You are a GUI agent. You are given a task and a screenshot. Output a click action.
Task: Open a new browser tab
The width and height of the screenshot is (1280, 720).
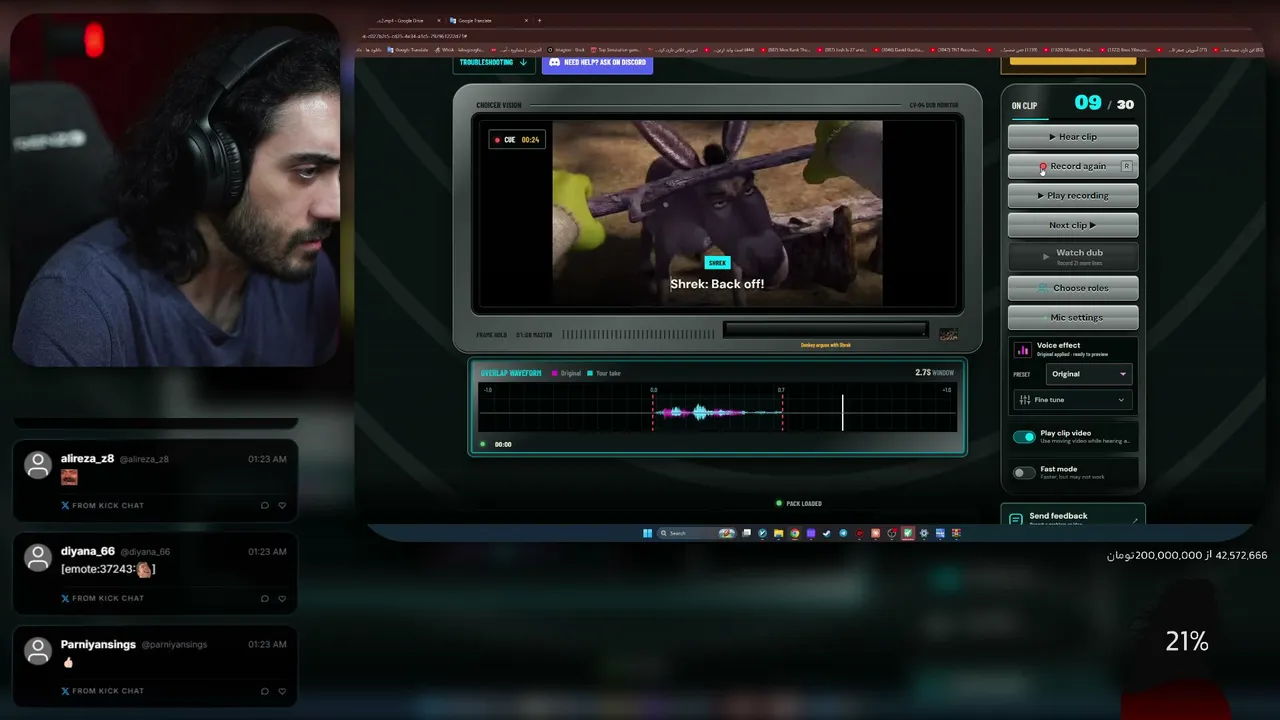point(539,20)
